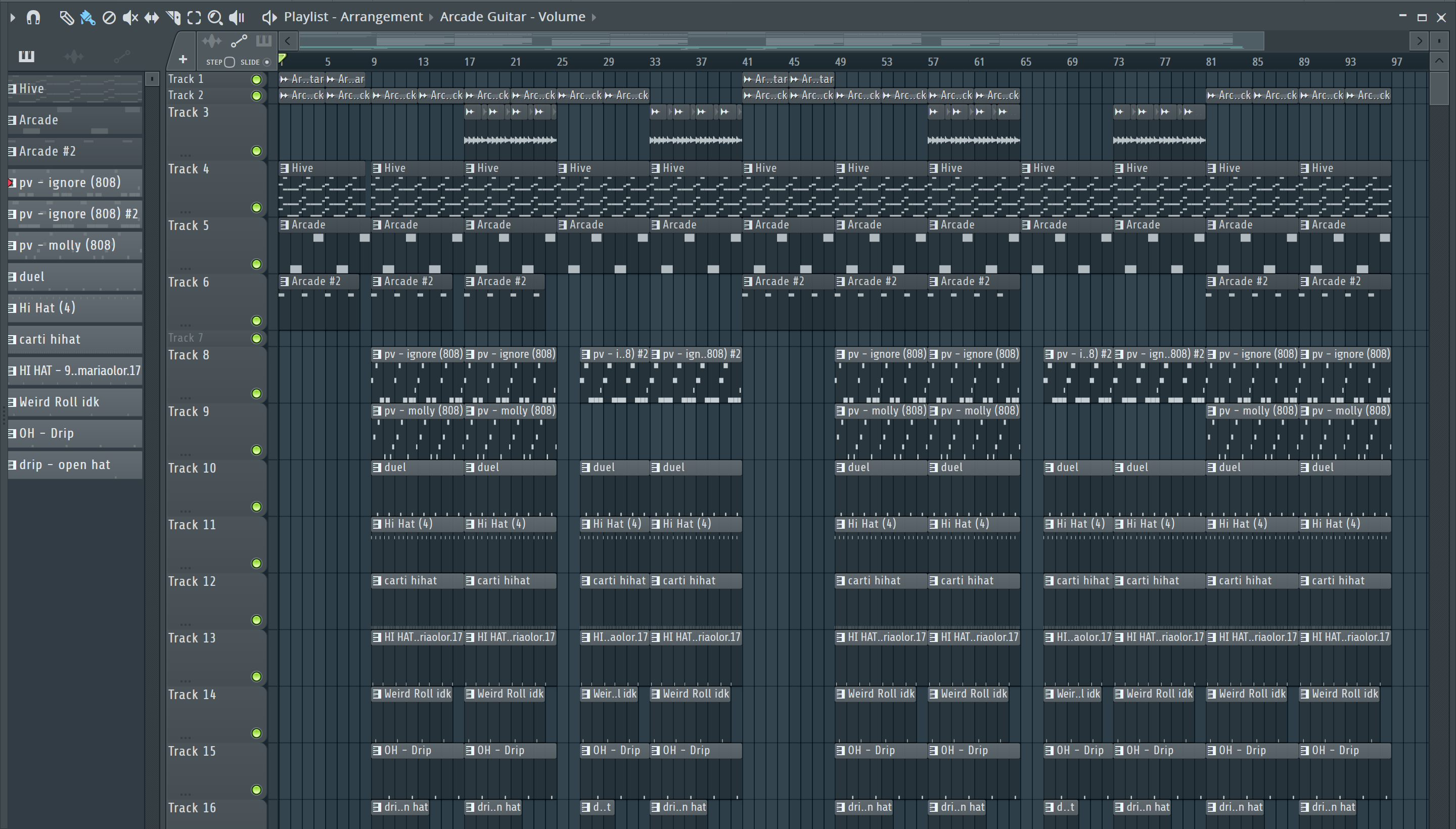This screenshot has height=829, width=1456.
Task: Open the Playlist options menu arrow
Action: click(x=13, y=18)
